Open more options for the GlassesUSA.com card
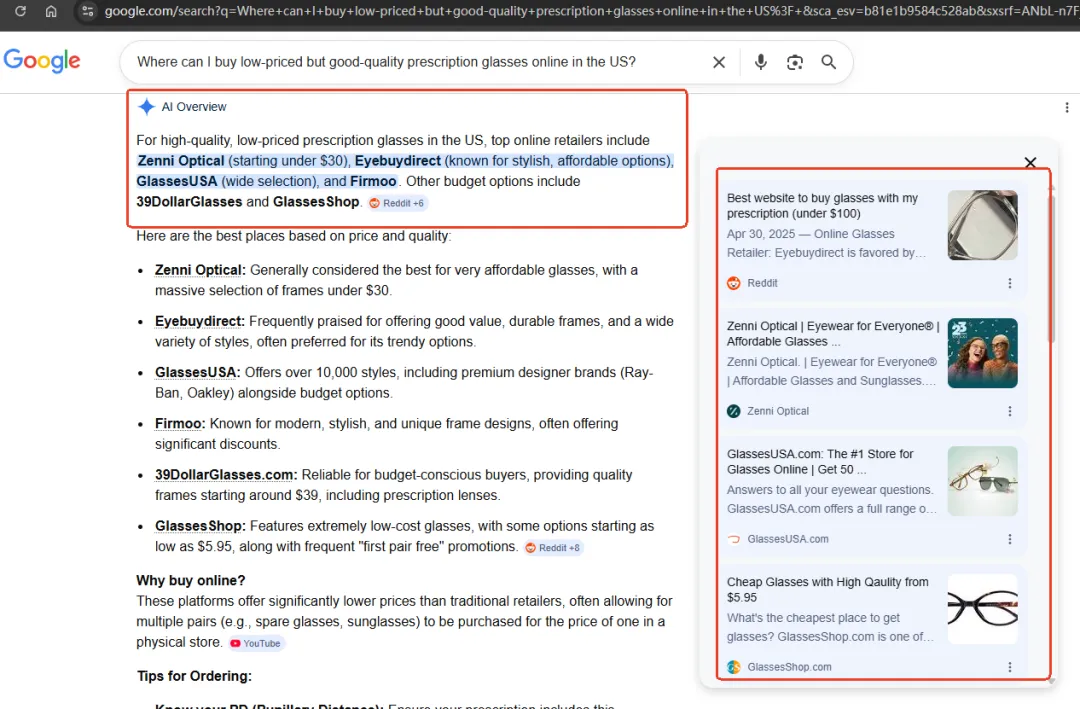The image size is (1080, 709). click(1010, 540)
